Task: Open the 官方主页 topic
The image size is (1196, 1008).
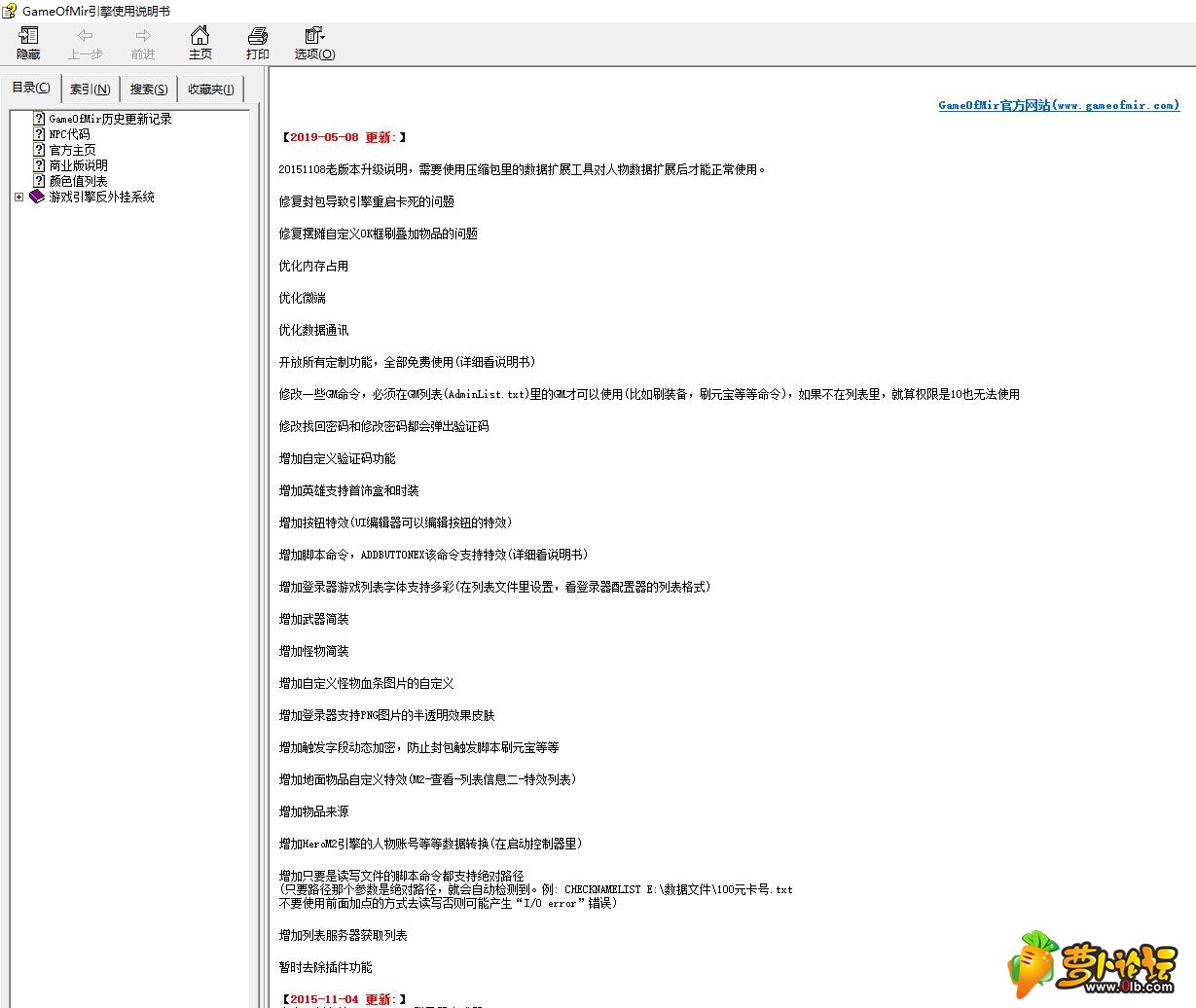Action: 73,150
